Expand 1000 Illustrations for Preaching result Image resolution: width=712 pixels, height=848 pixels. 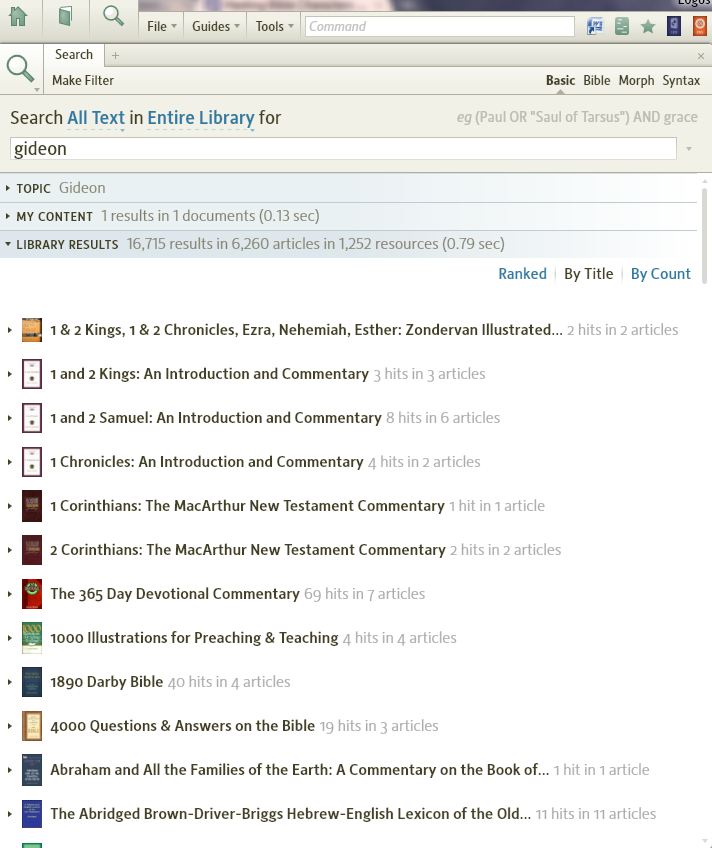9,638
